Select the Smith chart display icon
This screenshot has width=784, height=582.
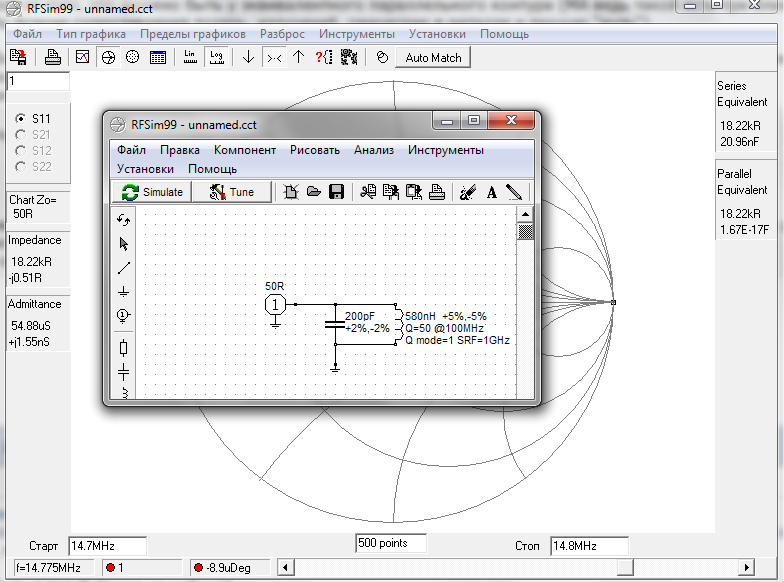[108, 58]
